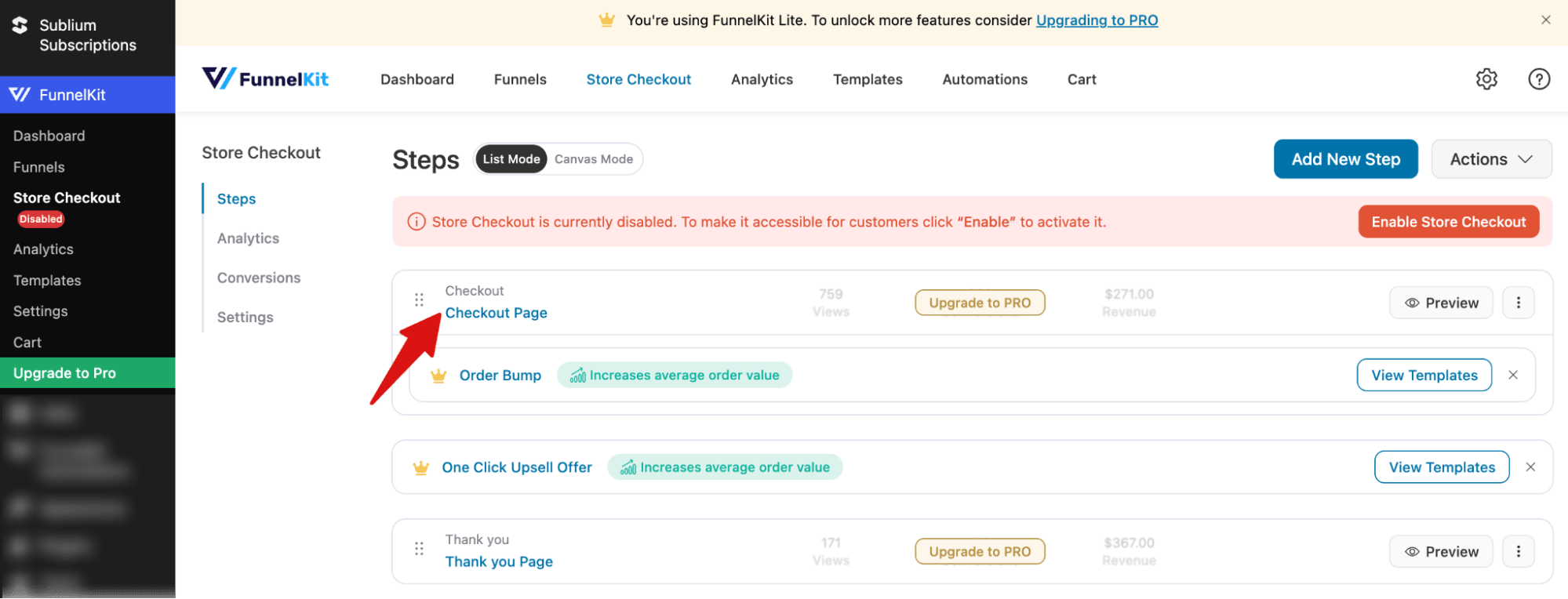Dismiss the Order Bump suggestion row
This screenshot has height=599, width=1568.
coord(1513,375)
